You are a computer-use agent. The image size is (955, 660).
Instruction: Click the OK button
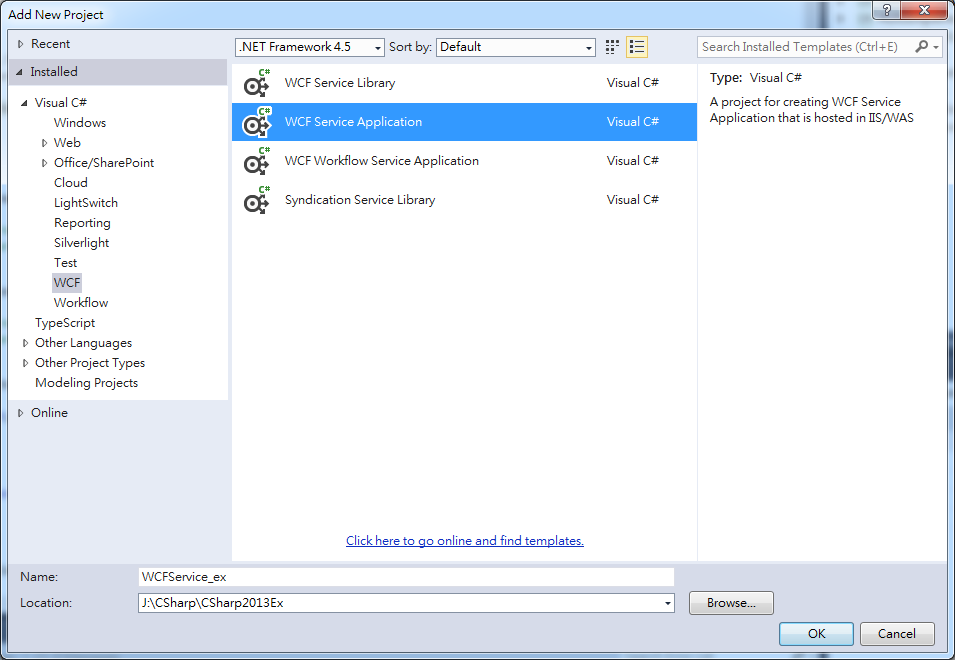click(x=816, y=634)
